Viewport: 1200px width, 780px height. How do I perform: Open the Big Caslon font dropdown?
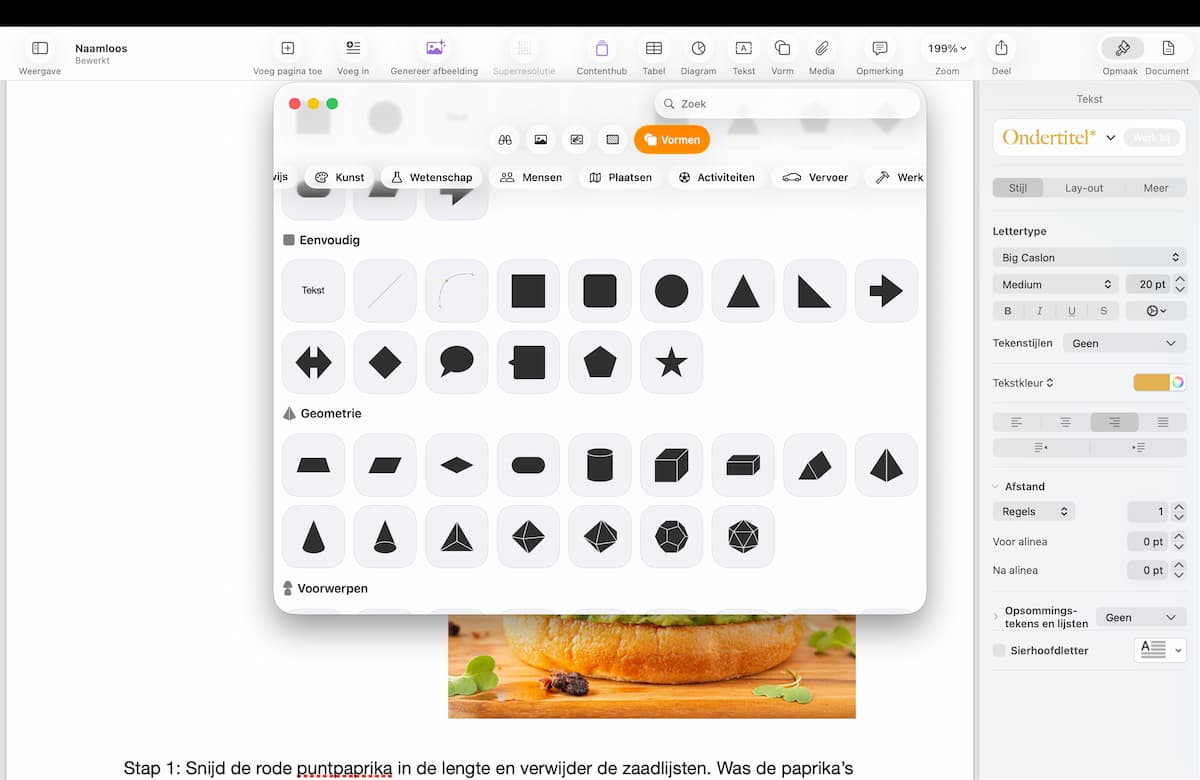[1089, 257]
